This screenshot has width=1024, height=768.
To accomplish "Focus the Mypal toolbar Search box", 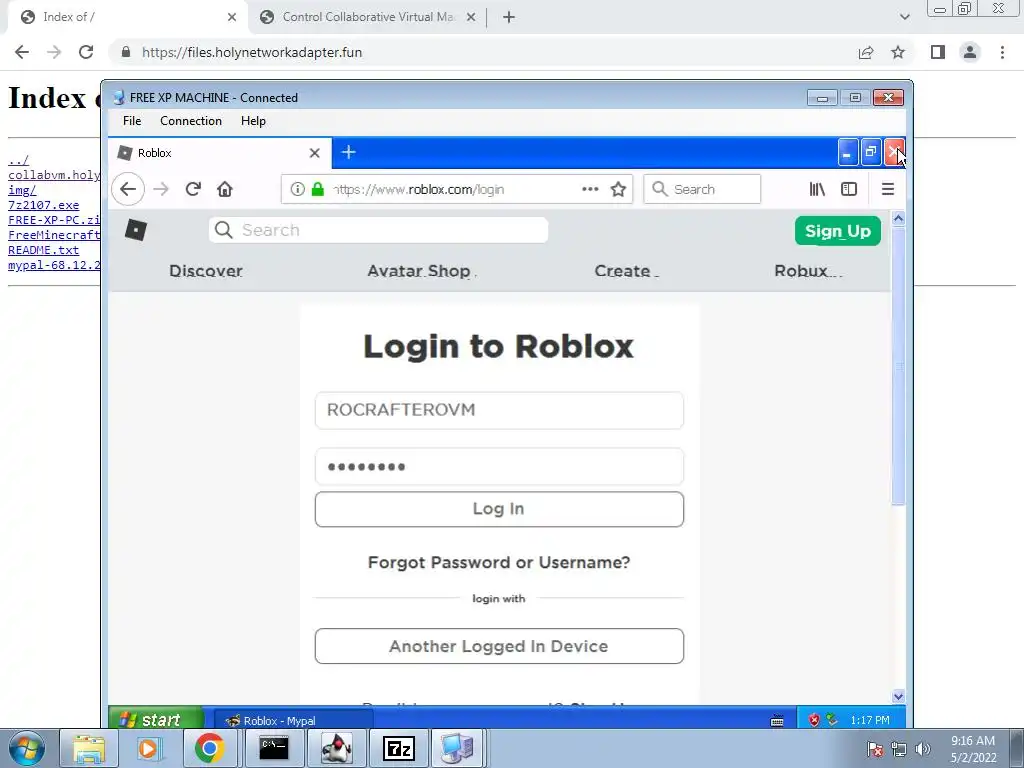I will click(702, 189).
